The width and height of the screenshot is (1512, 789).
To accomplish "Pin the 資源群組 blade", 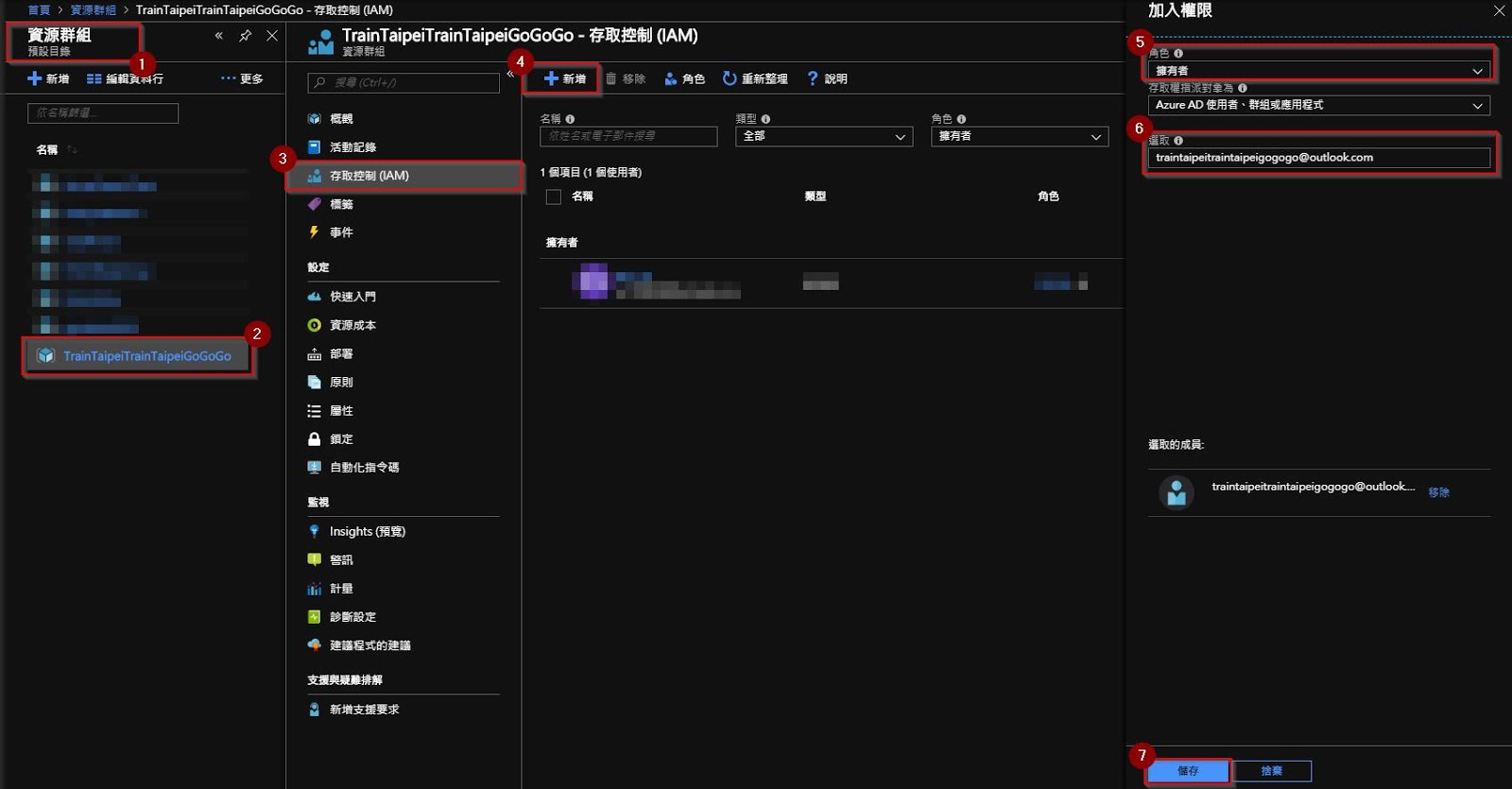I will coord(246,36).
